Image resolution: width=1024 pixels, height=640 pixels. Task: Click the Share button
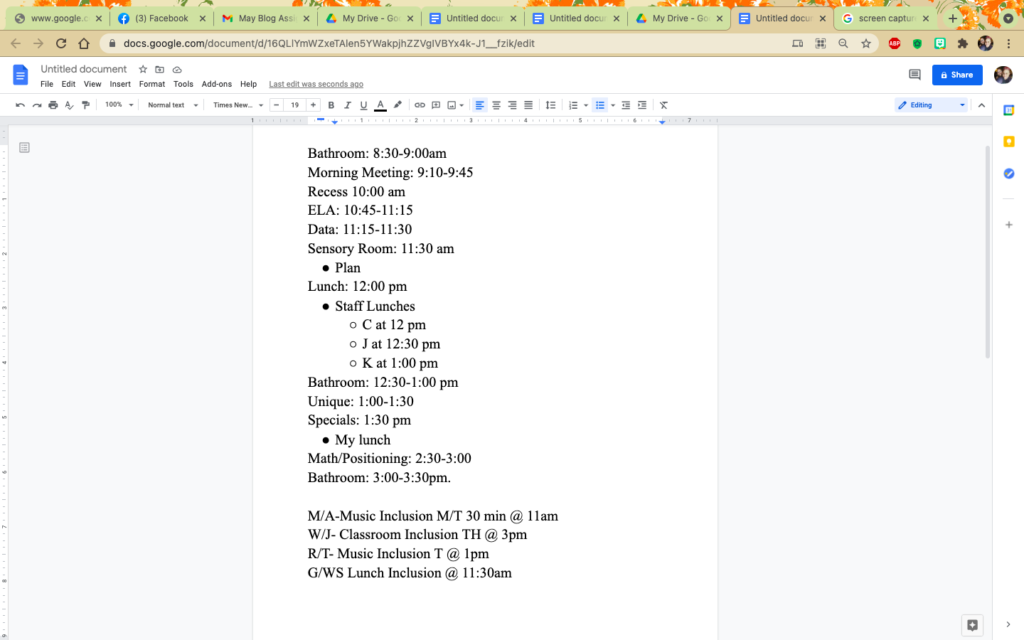956,75
